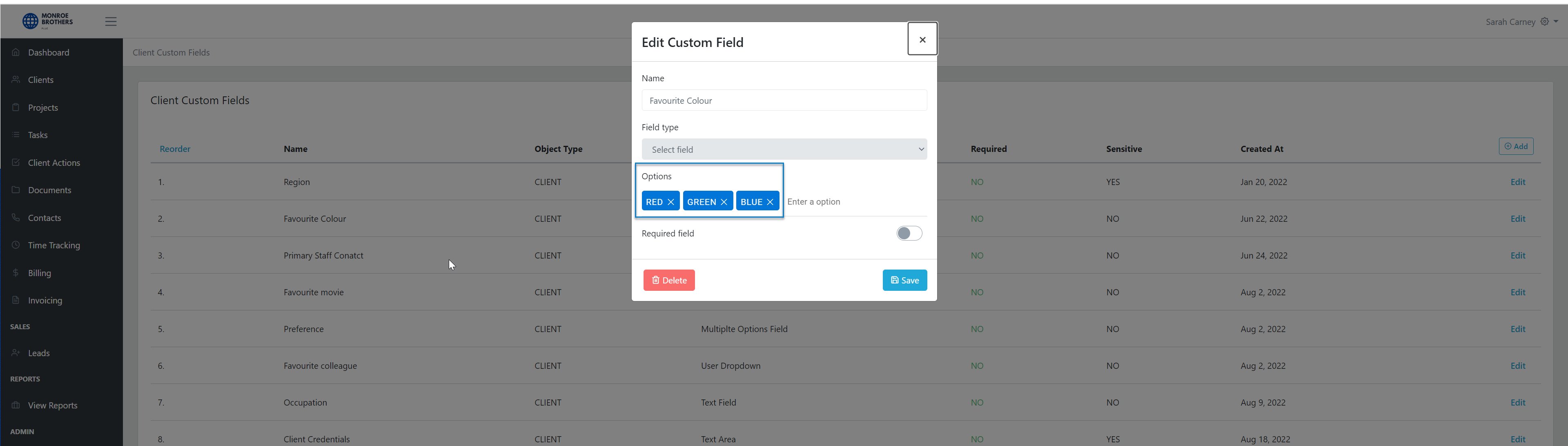Screen dimensions: 1568x446
Task: Remove the BLUE option swatch
Action: click(x=770, y=201)
